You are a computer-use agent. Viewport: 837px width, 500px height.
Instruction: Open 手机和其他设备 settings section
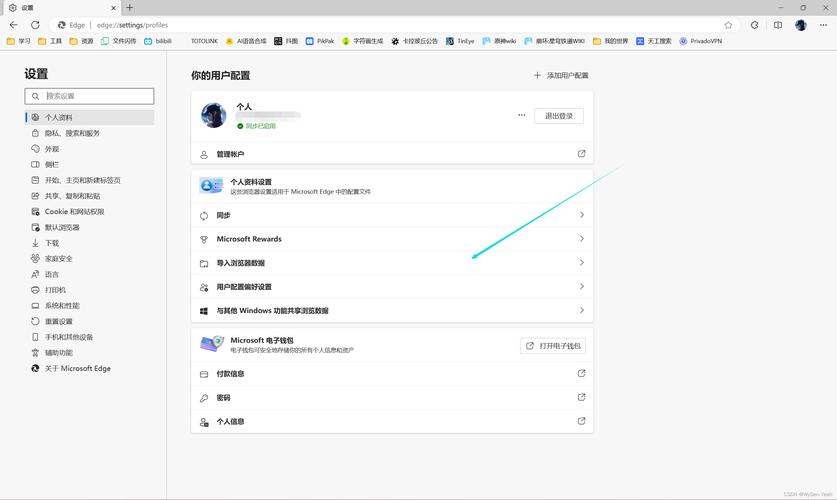pos(90,337)
